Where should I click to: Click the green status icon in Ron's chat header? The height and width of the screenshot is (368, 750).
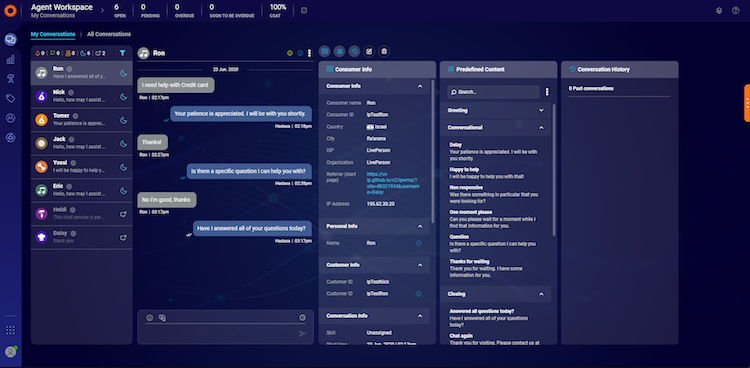pyautogui.click(x=290, y=53)
